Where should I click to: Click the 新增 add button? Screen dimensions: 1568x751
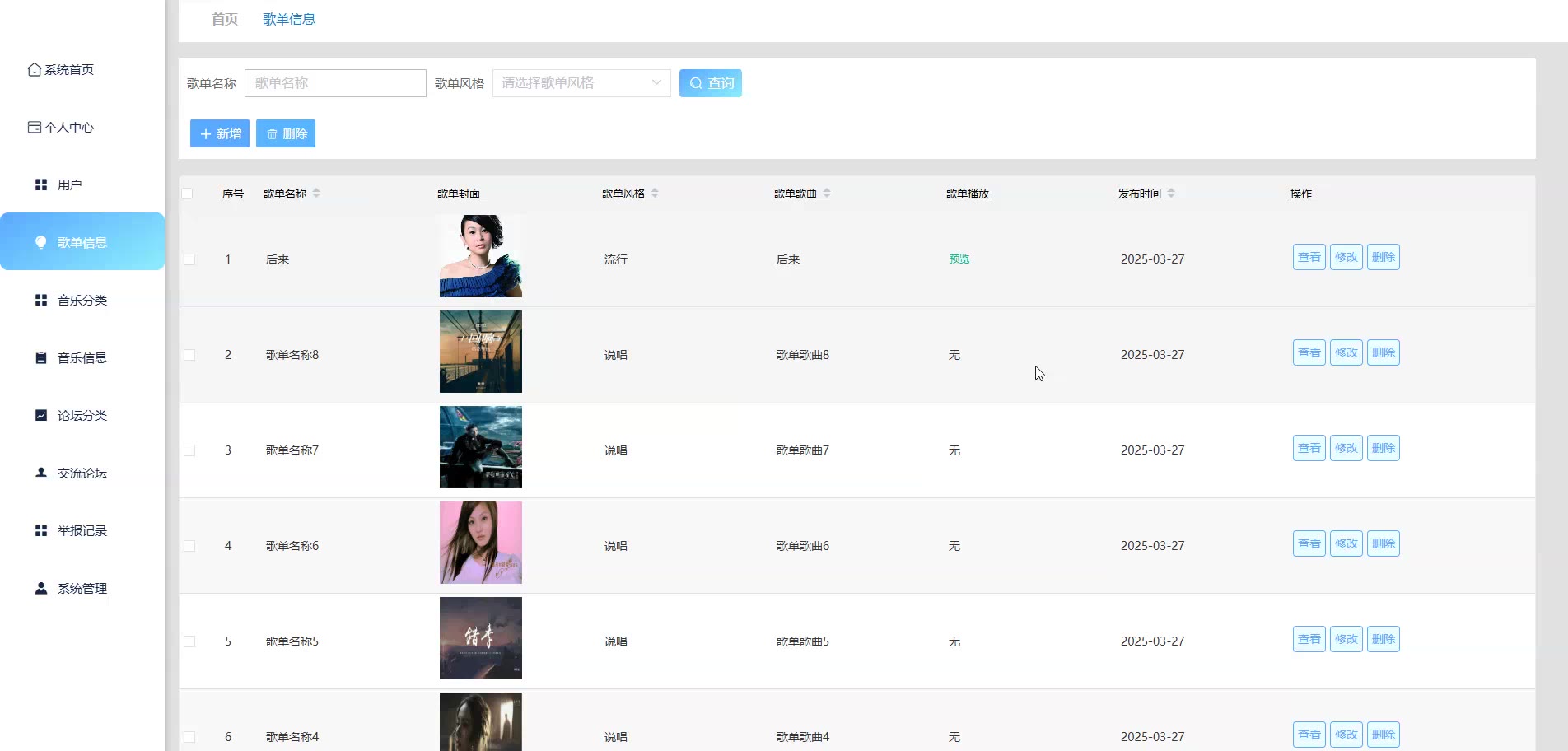(220, 133)
